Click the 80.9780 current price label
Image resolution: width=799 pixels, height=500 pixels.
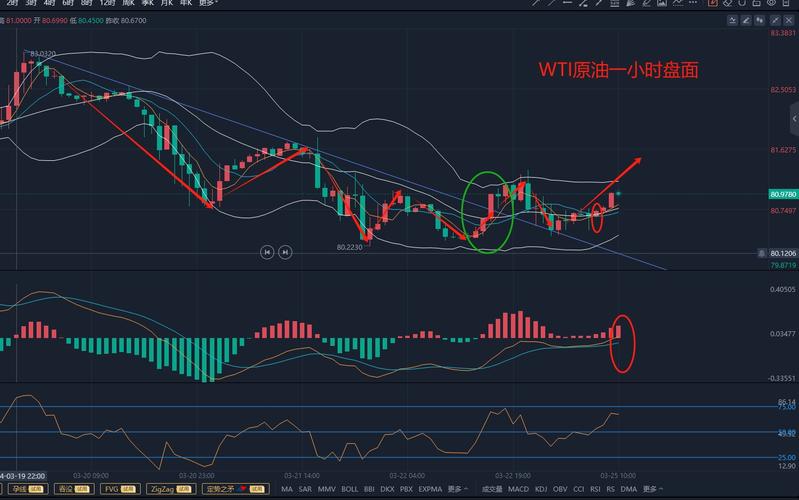(x=783, y=194)
